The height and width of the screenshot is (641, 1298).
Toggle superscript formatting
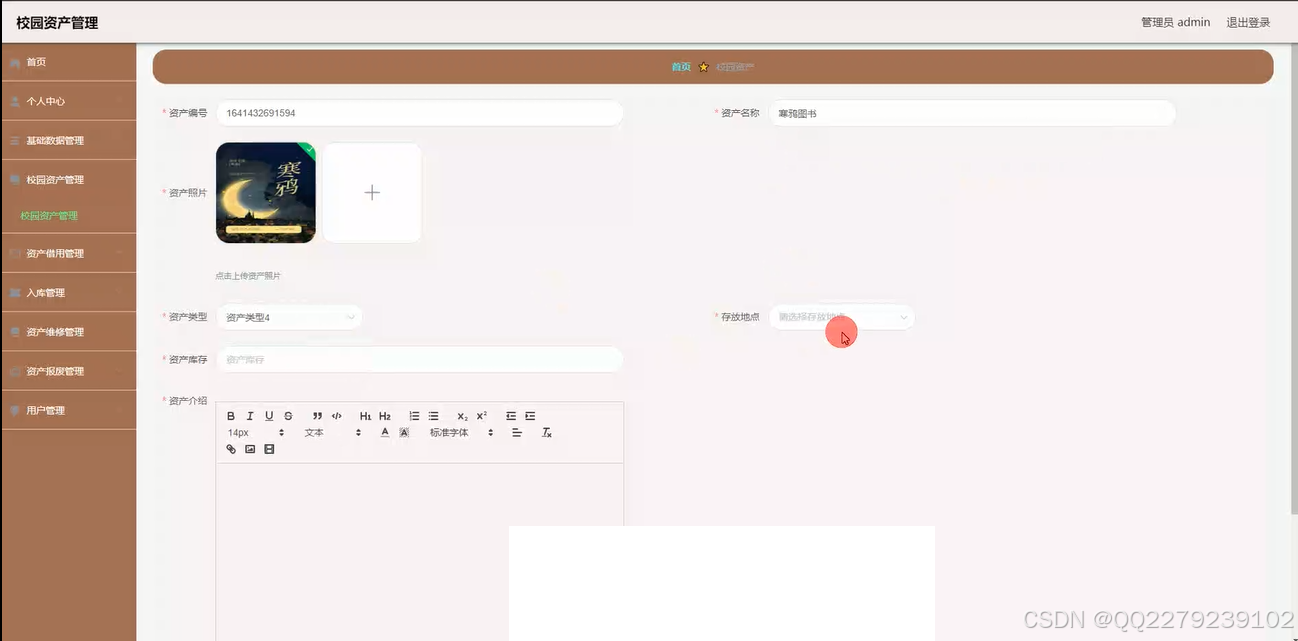click(x=480, y=414)
